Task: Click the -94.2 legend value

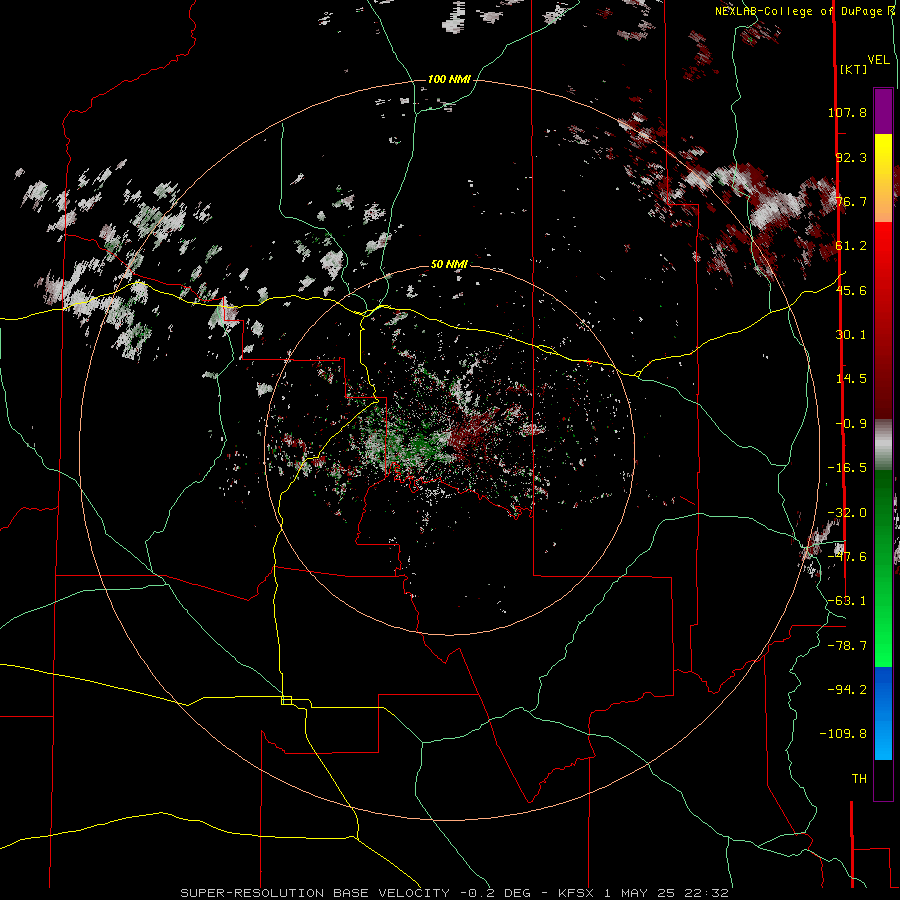Action: coord(847,690)
